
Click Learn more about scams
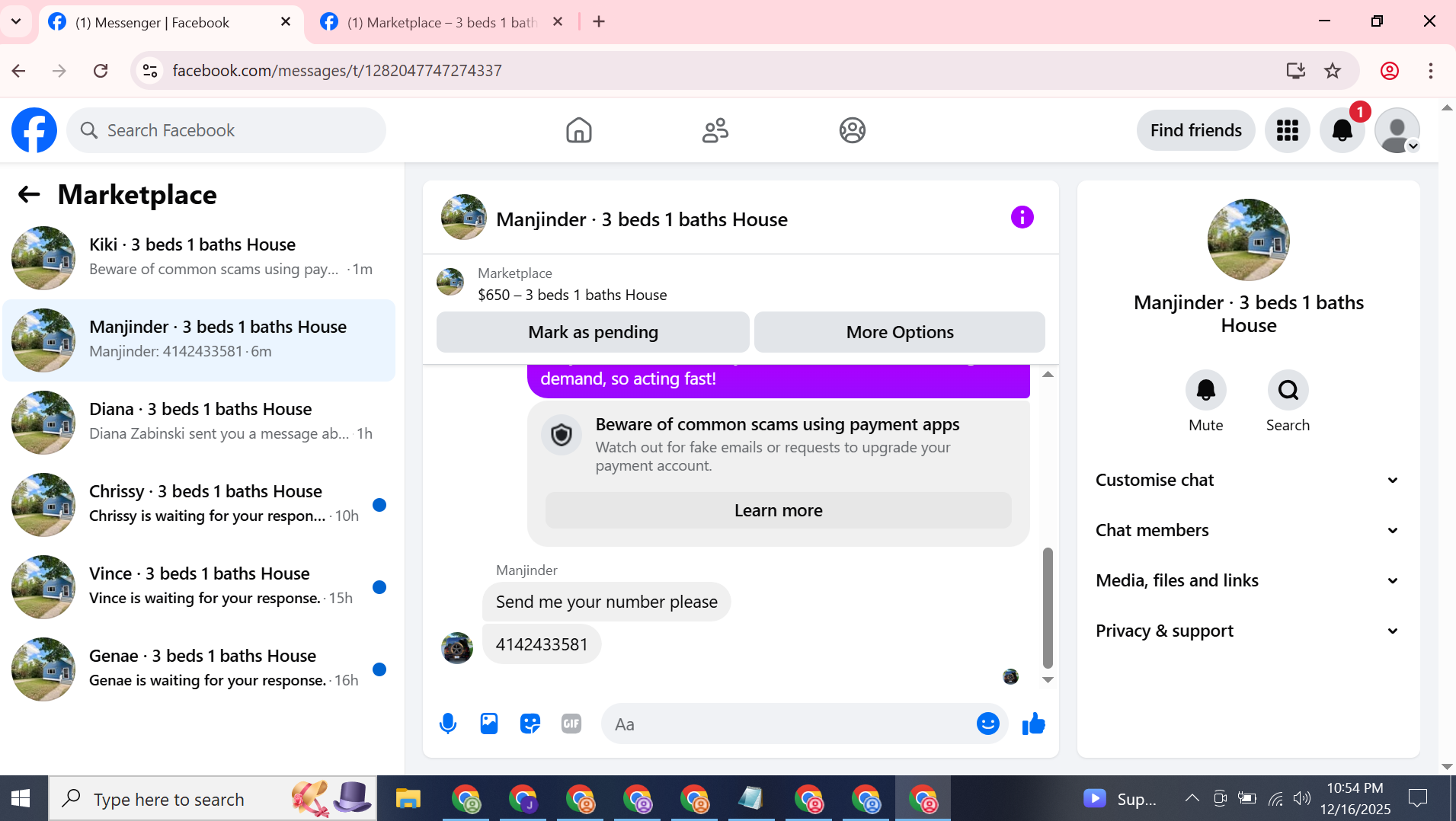click(x=779, y=510)
